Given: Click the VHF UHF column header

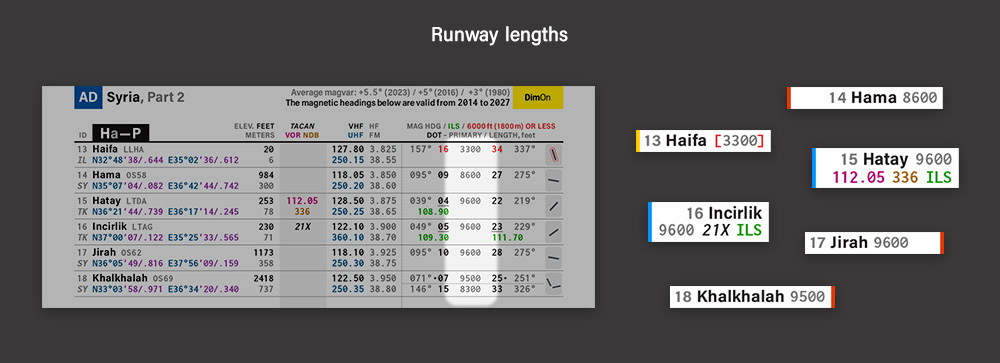Looking at the screenshot, I should (356, 131).
